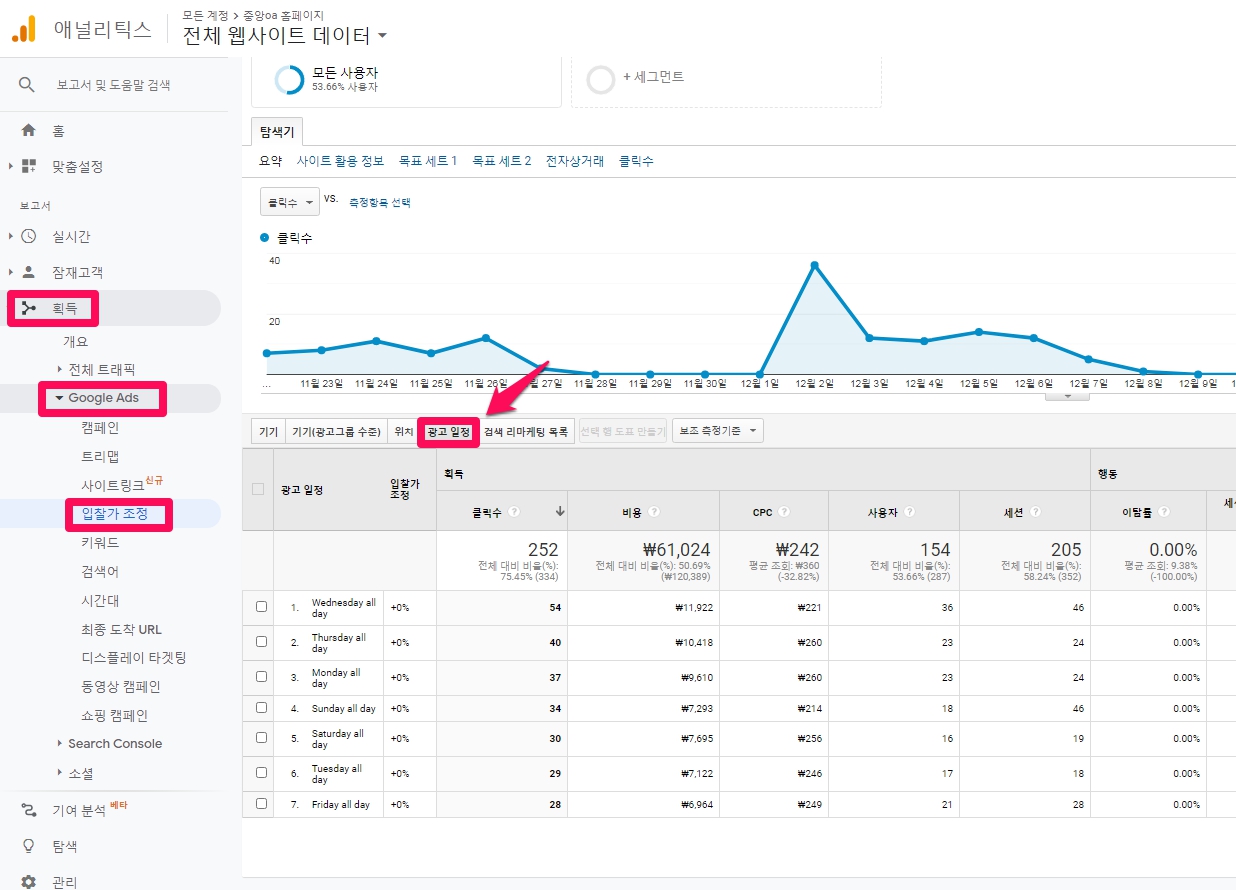
Task: Tick the checkbox for Sunday all day
Action: click(261, 708)
